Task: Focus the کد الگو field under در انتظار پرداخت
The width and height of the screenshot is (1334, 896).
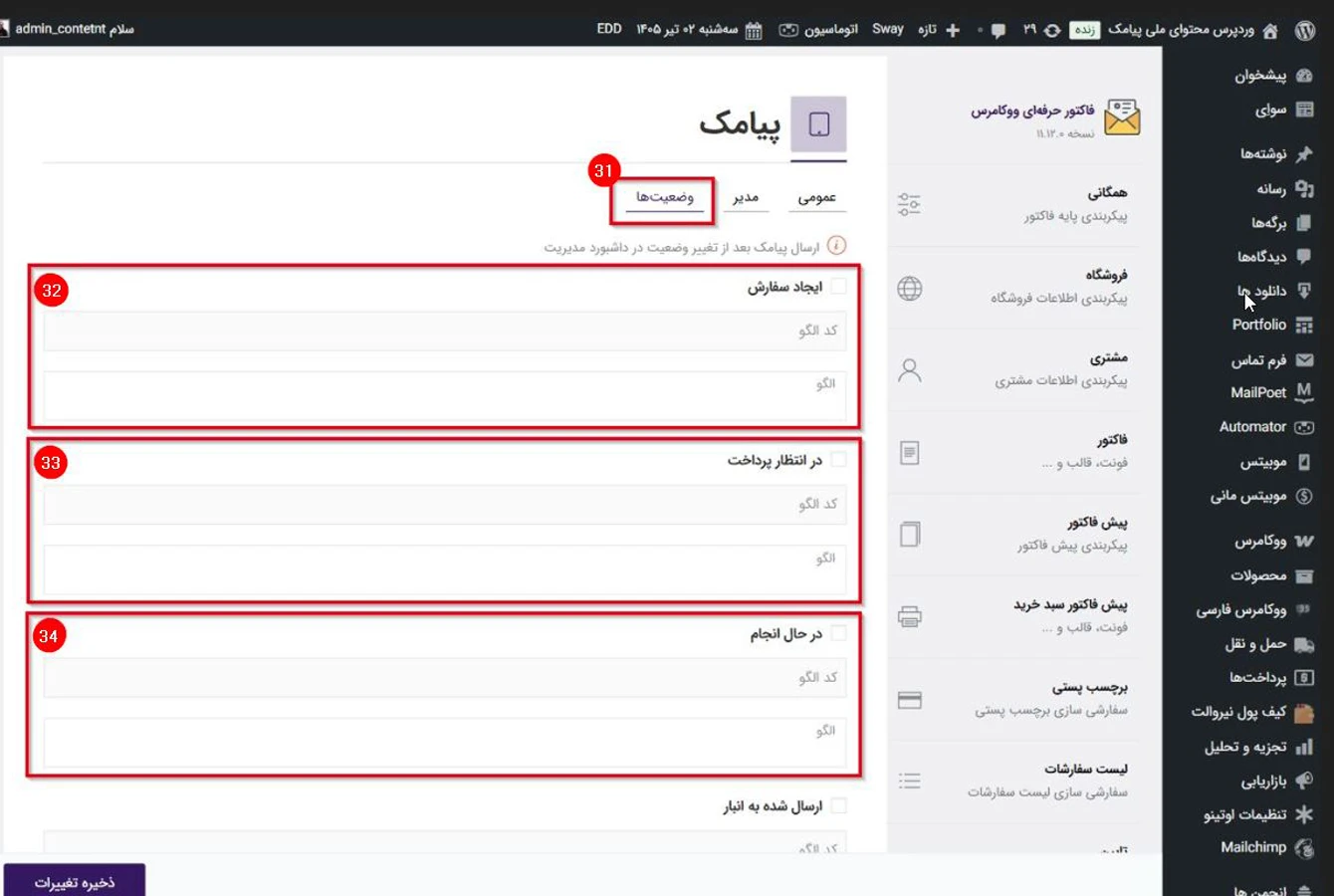Action: pyautogui.click(x=444, y=505)
